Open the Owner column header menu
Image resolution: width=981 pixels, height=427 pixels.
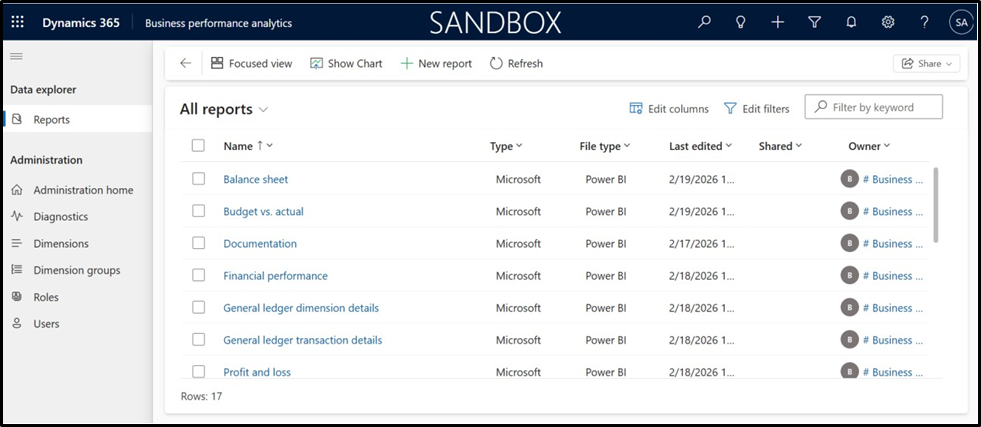[869, 146]
